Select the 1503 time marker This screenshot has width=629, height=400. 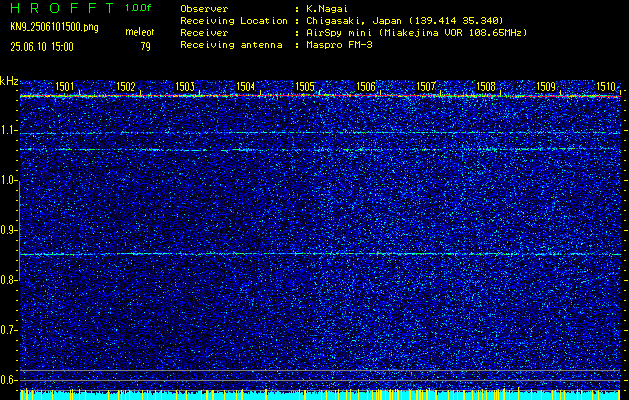click(x=185, y=87)
